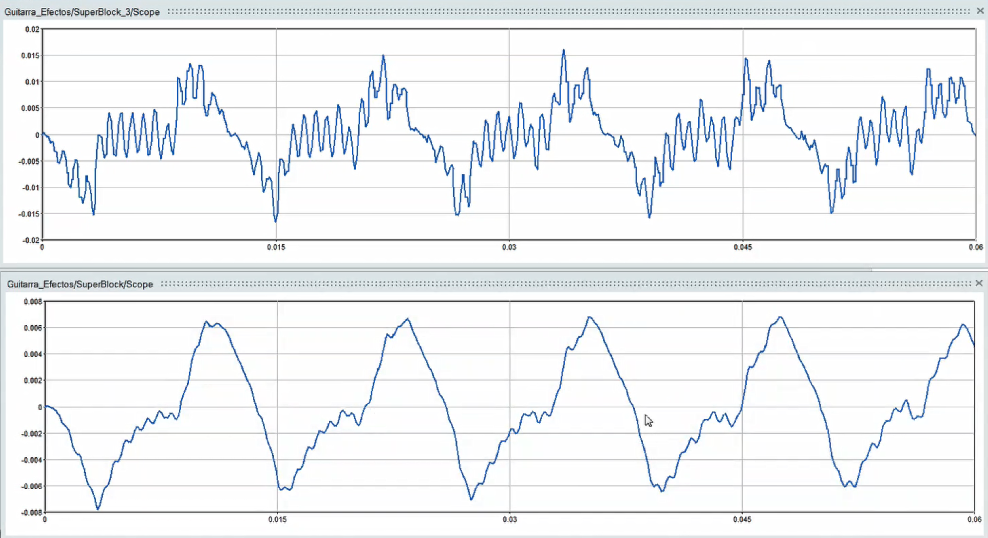
Task: Select the 0.045 x-axis tick in upper plot
Action: (x=742, y=247)
